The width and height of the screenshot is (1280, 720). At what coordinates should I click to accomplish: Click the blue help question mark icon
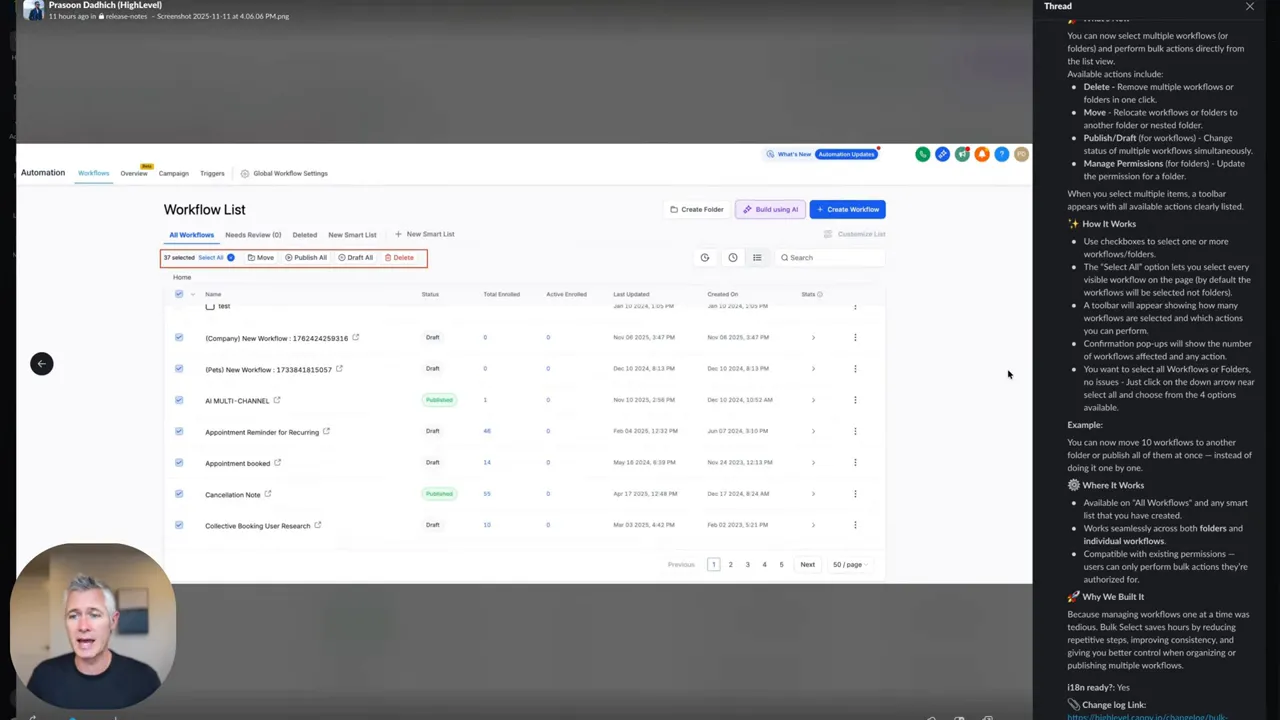pyautogui.click(x=1002, y=153)
